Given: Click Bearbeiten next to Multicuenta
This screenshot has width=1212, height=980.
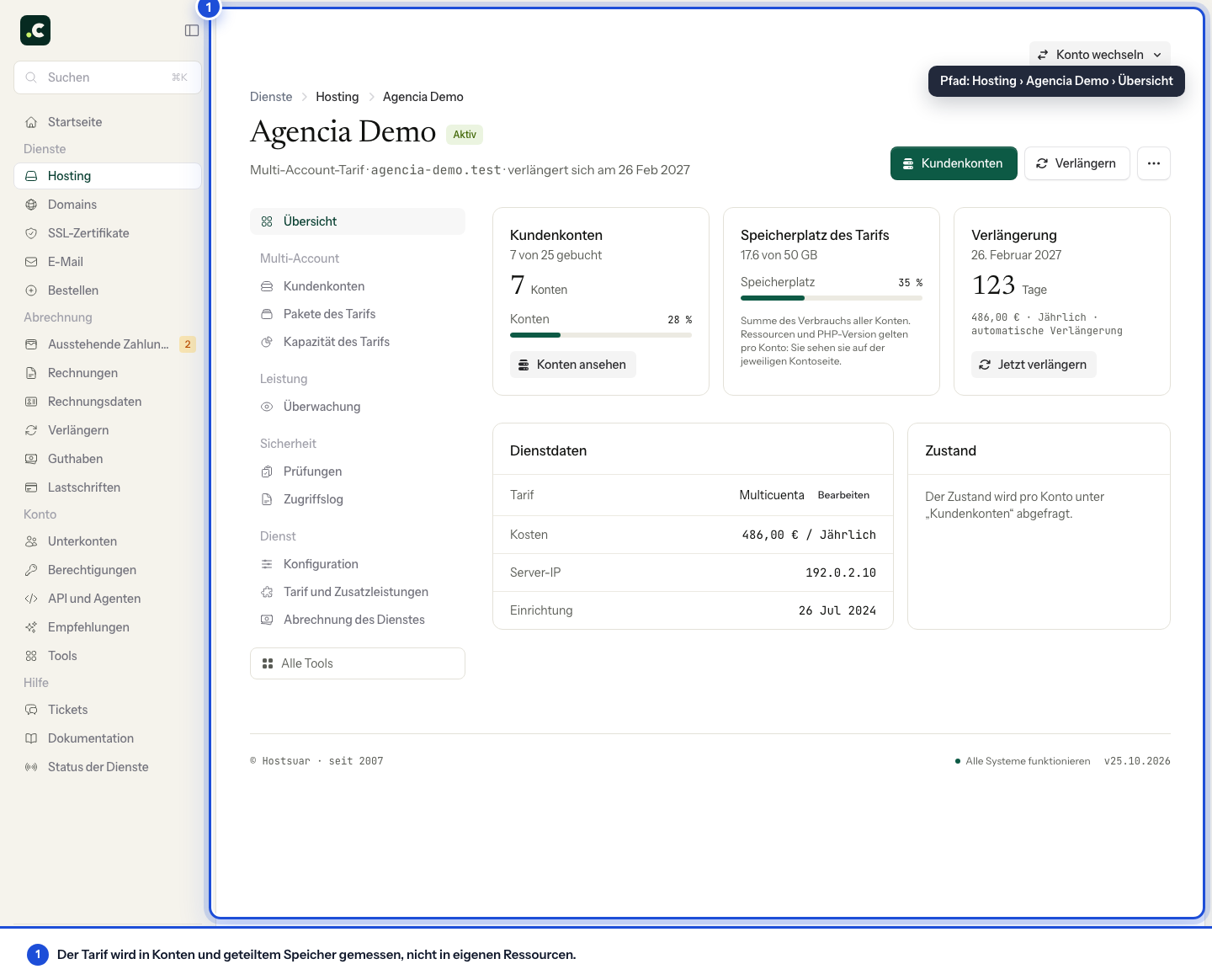Looking at the screenshot, I should click(843, 495).
